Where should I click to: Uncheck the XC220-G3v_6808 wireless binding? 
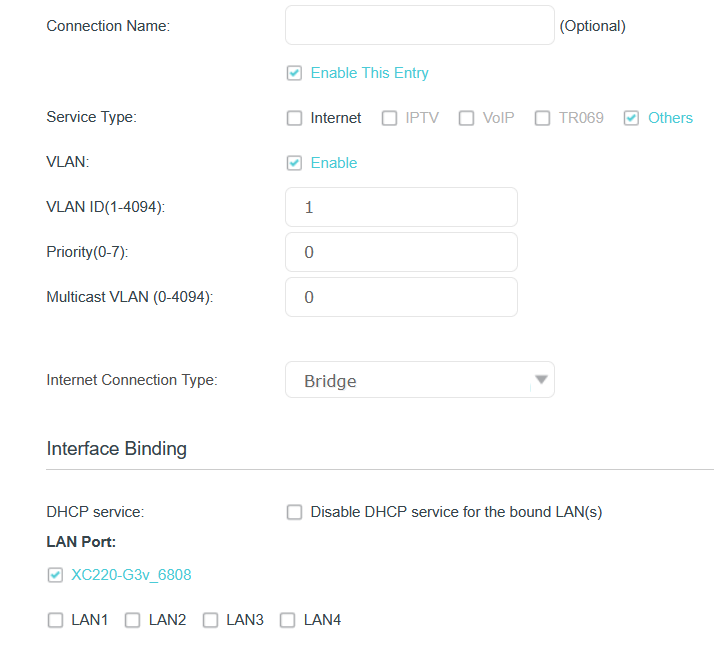pos(55,575)
